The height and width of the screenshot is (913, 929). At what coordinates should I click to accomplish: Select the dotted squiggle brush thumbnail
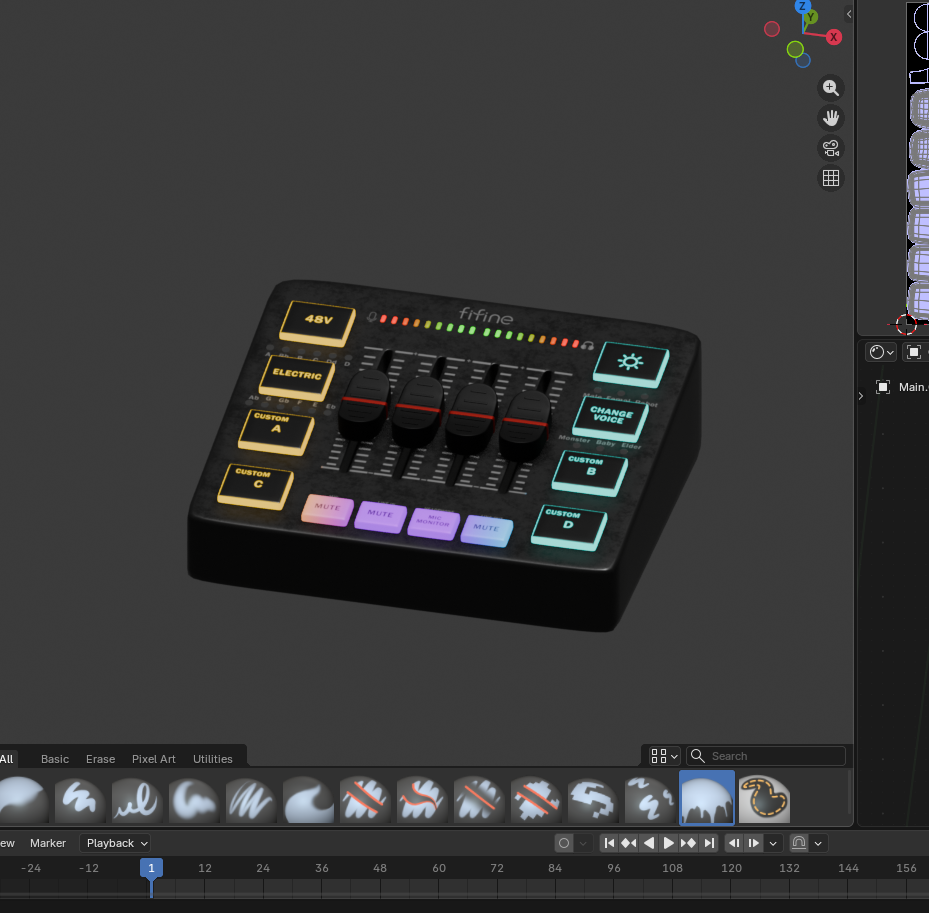[x=649, y=798]
